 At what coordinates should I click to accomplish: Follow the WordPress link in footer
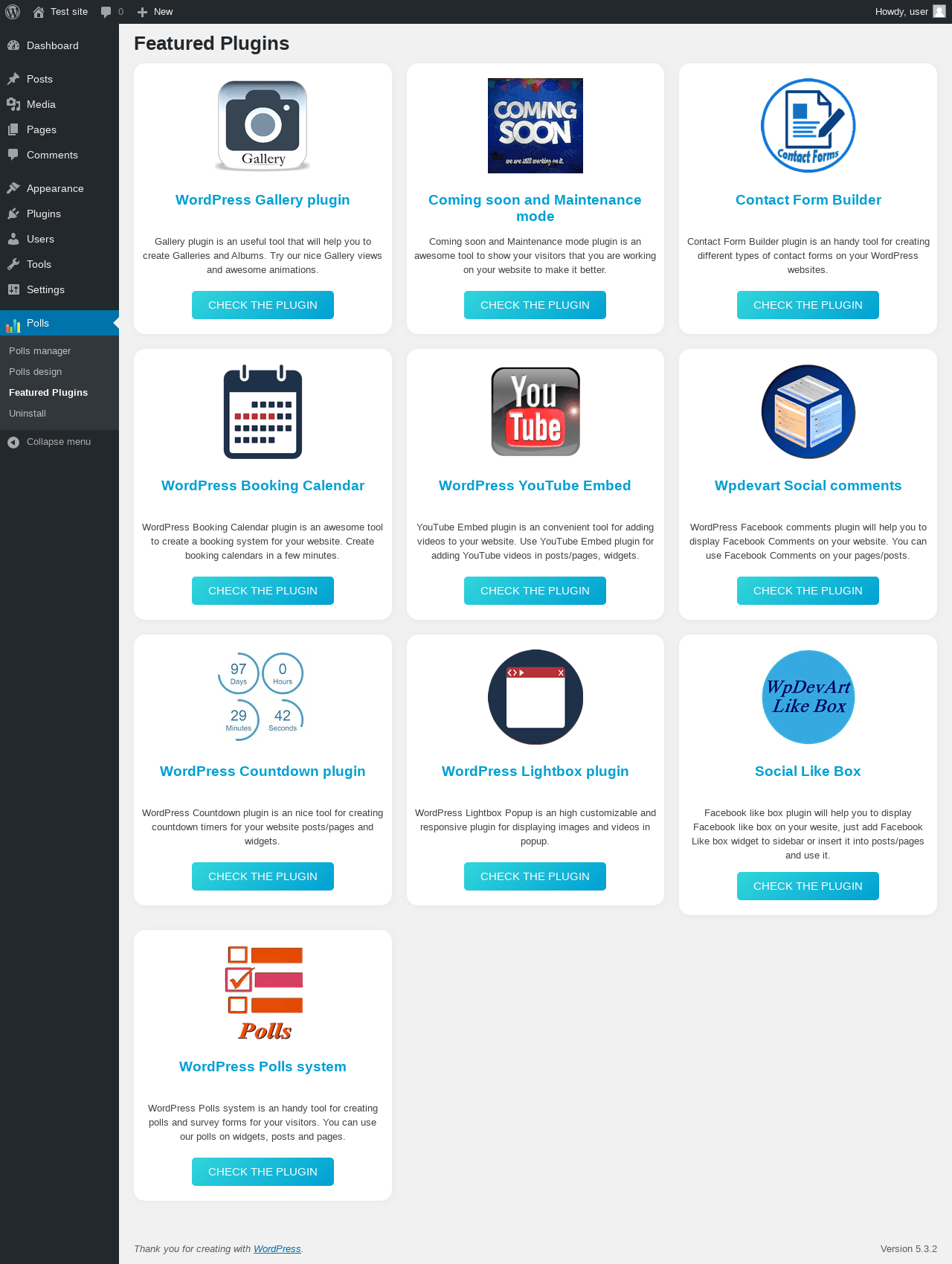[277, 1249]
